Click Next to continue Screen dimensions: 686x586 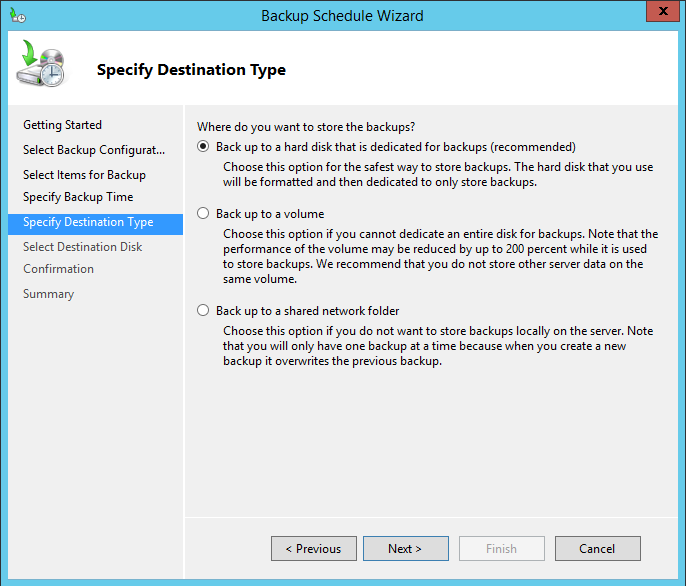tap(406, 548)
